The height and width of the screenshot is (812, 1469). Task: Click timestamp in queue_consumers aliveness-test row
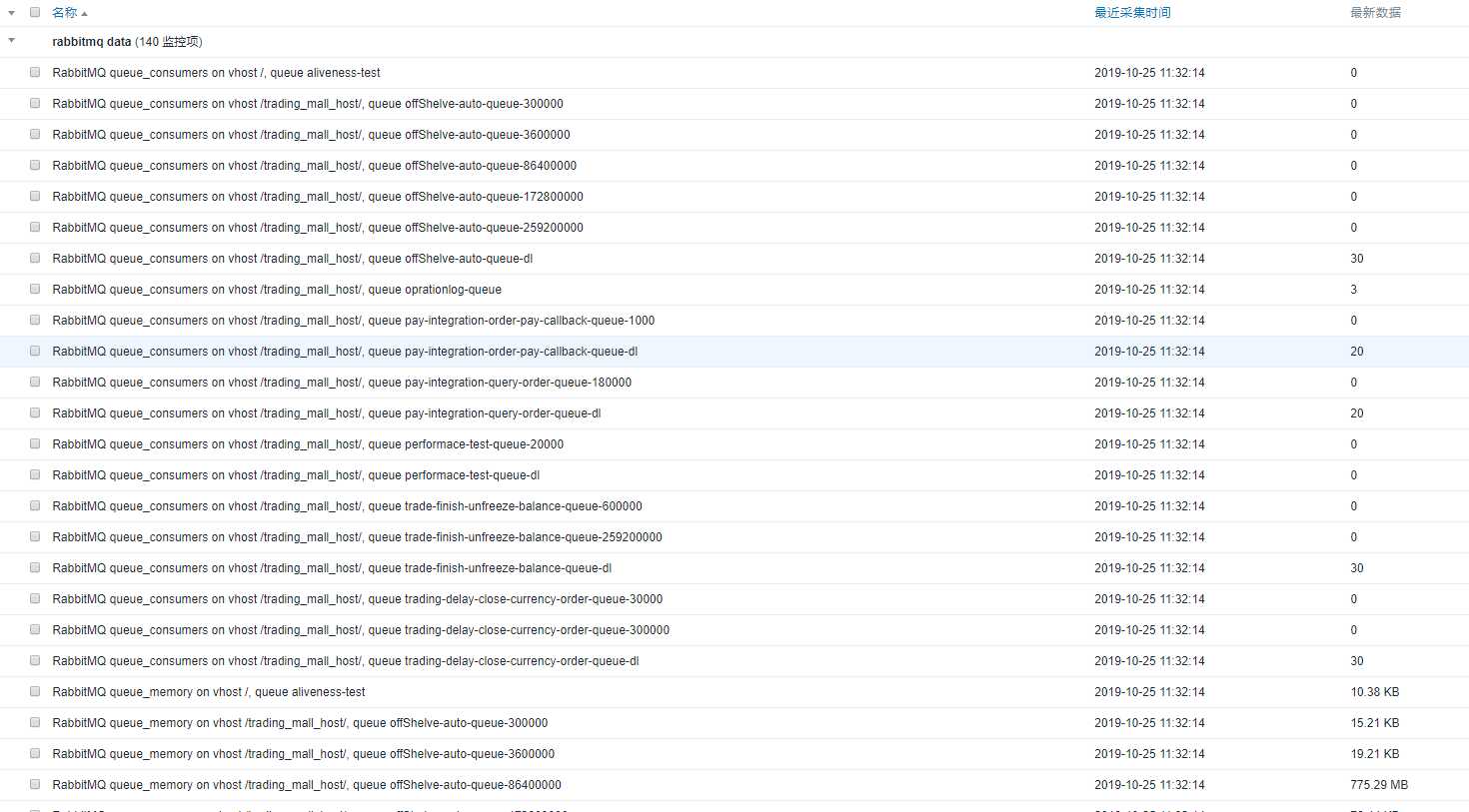[1149, 73]
